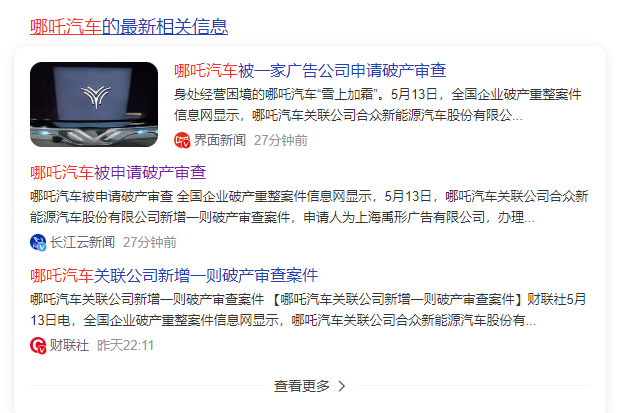Open headline 哪吒汽车关联公司新增一则破产审查案件

click(174, 275)
